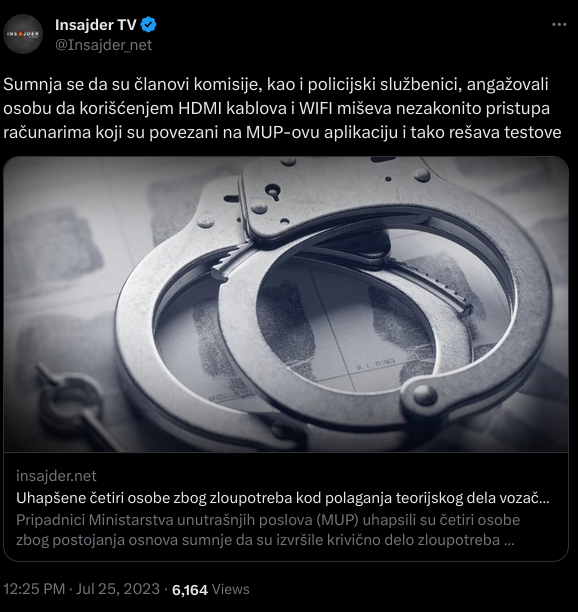Open the 6,164 view count
This screenshot has height=612, width=578.
pyautogui.click(x=190, y=589)
